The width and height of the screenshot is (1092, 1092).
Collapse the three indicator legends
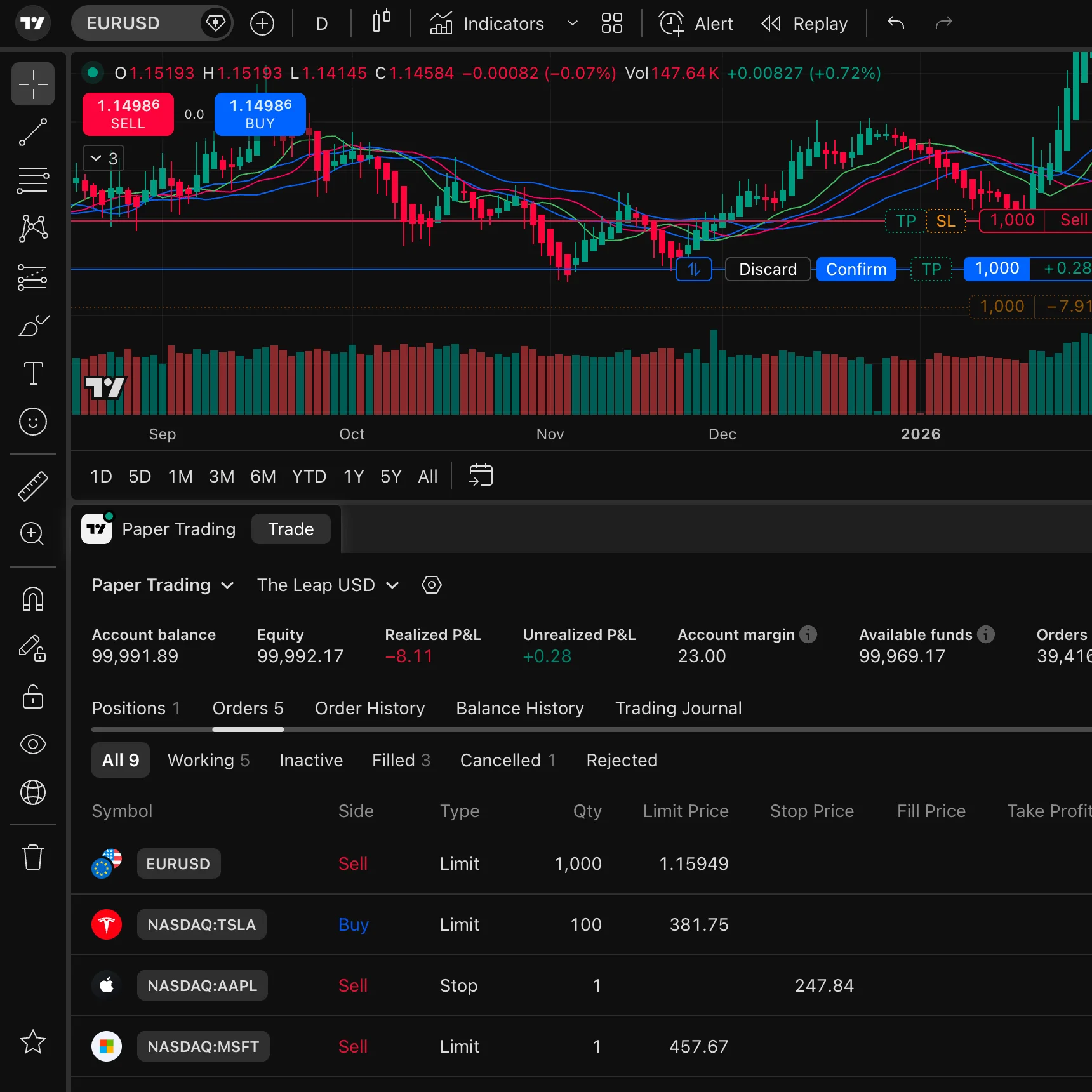[x=103, y=158]
